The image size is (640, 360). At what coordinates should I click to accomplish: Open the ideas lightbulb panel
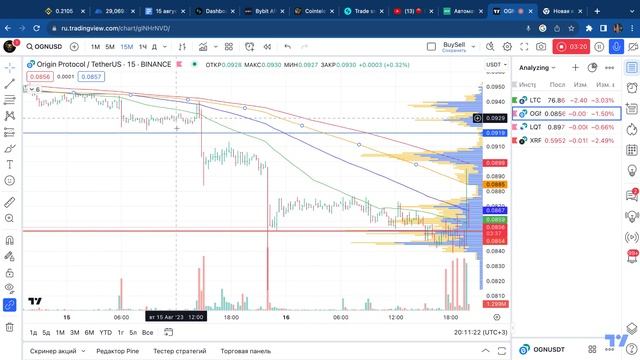click(632, 170)
